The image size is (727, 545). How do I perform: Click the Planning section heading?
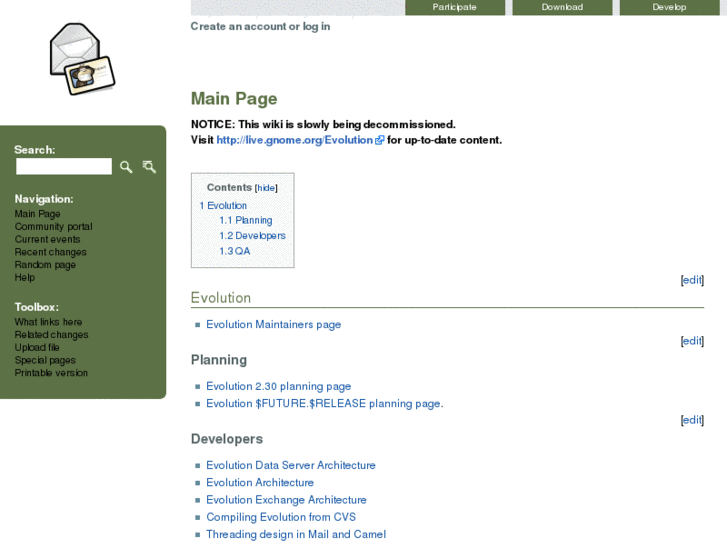(219, 360)
